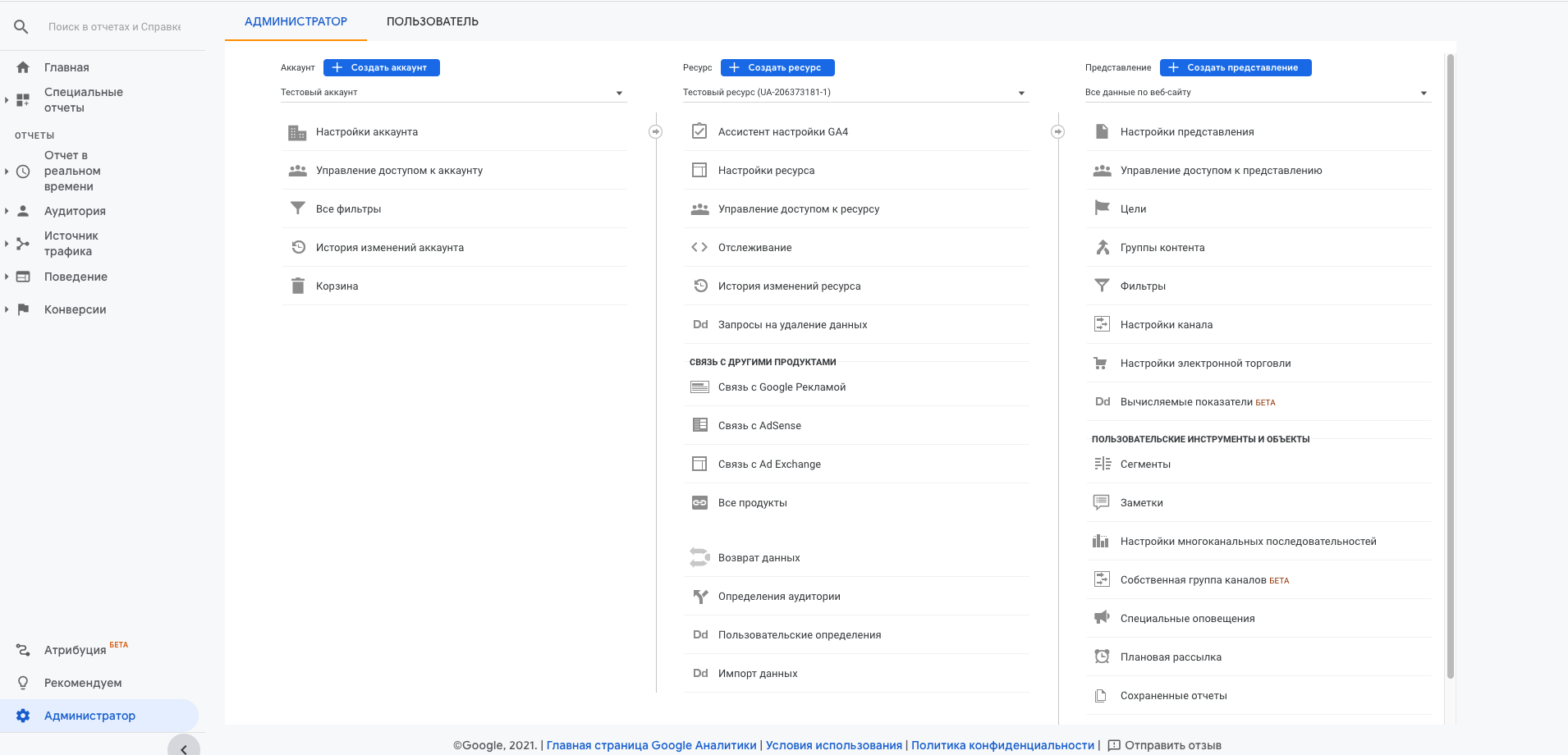Click the shopping cart icon for электронной торговли
Viewport: 1568px width, 755px height.
click(x=1102, y=364)
